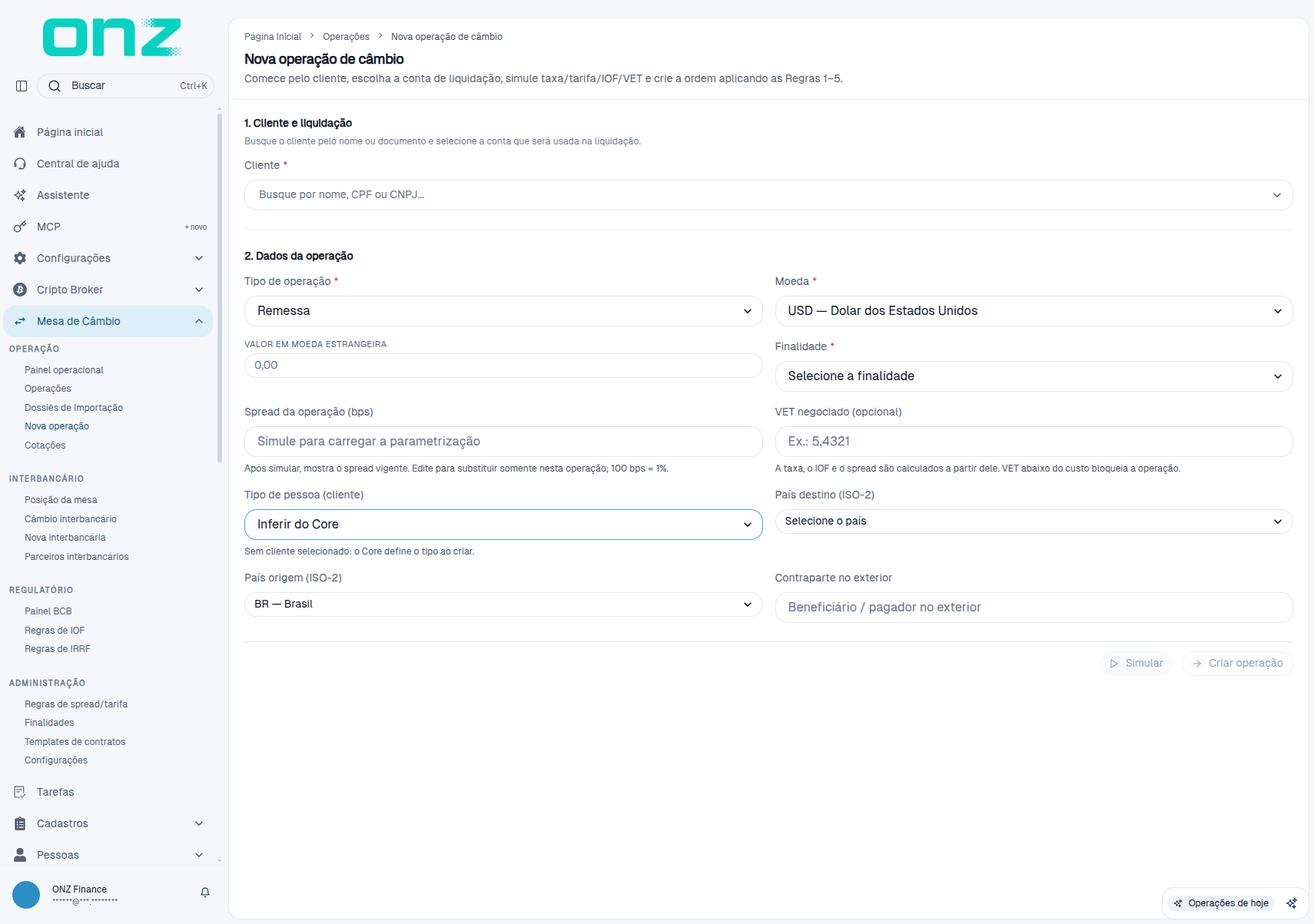Open the País origem dropdown
Viewport: 1314px width, 924px height.
click(x=503, y=604)
